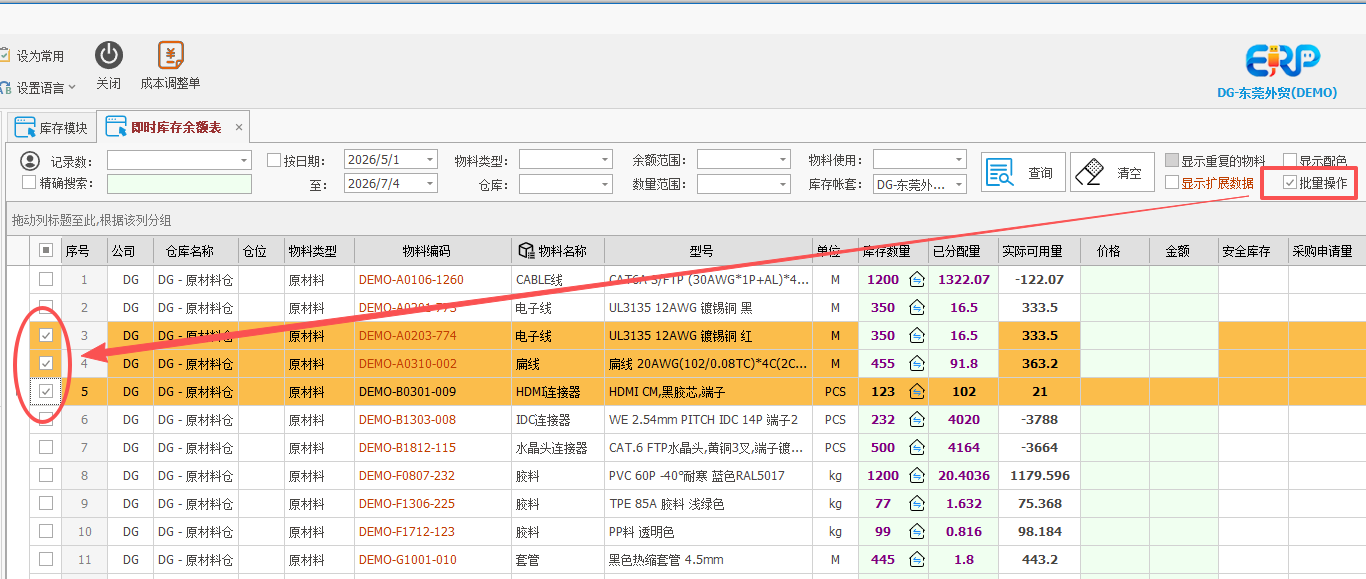Switch to the 库存模块 tab
Viewport: 1366px width, 579px height.
coord(51,128)
